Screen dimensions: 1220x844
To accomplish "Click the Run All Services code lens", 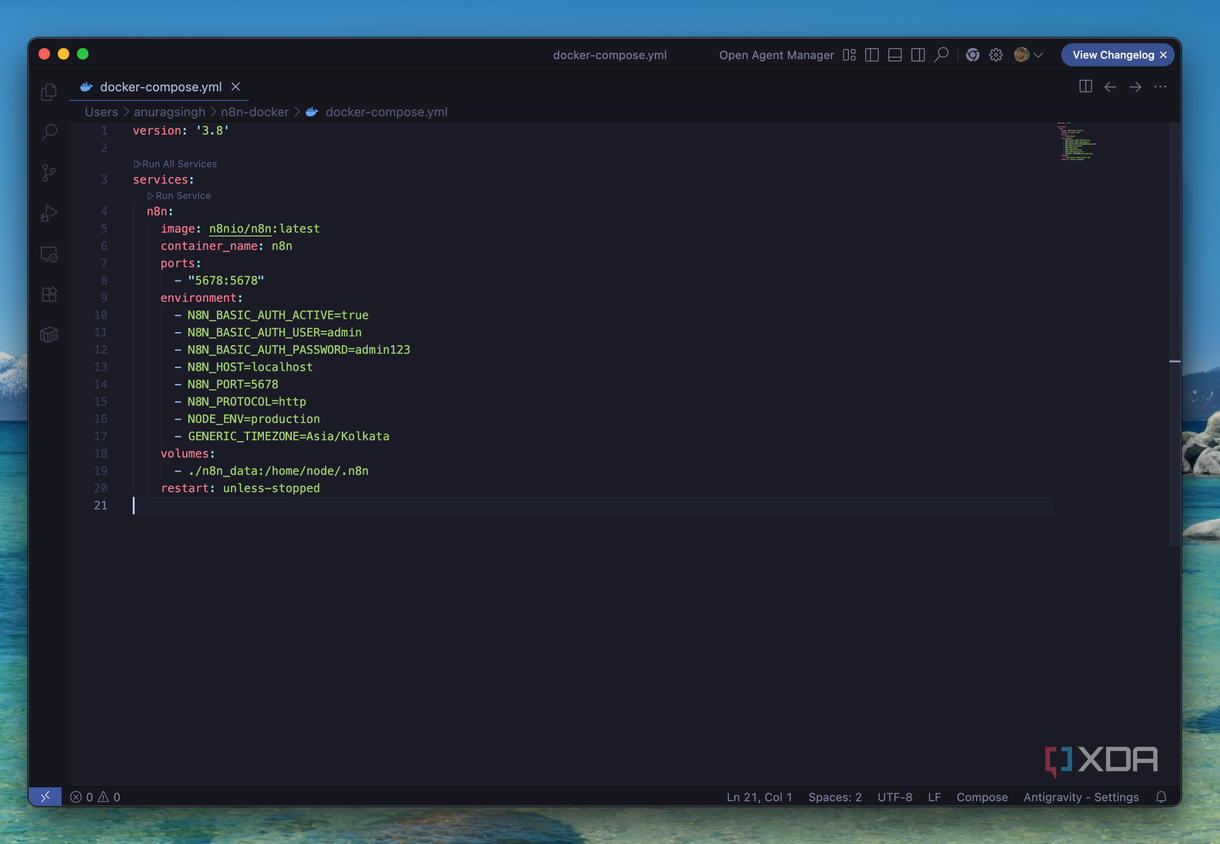I will click(175, 164).
